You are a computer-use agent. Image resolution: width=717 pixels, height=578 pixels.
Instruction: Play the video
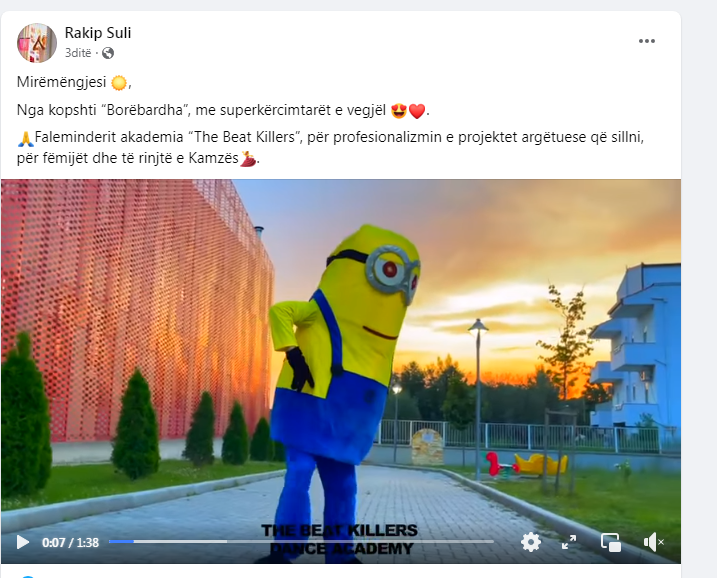(22, 542)
